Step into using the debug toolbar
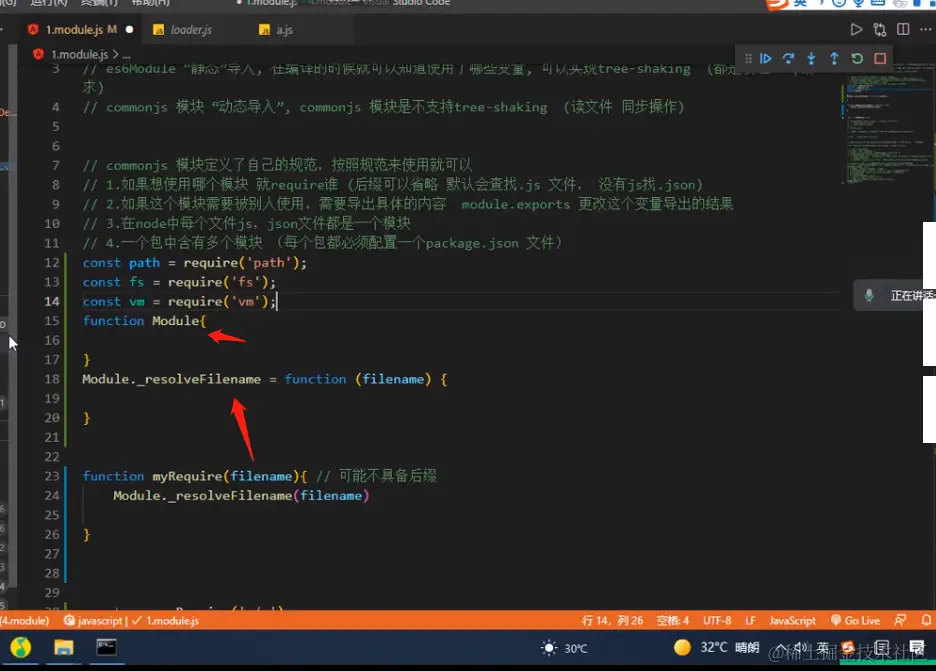936x671 pixels. [811, 59]
